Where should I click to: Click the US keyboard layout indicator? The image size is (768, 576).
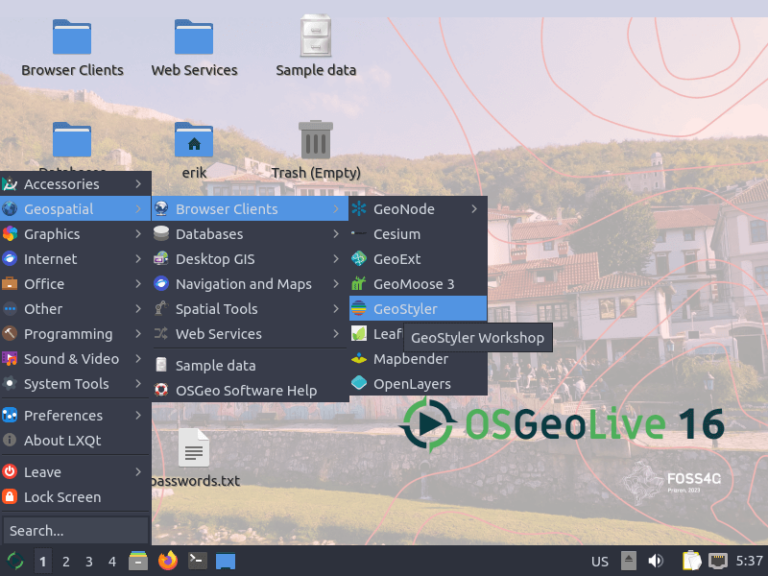tap(600, 561)
